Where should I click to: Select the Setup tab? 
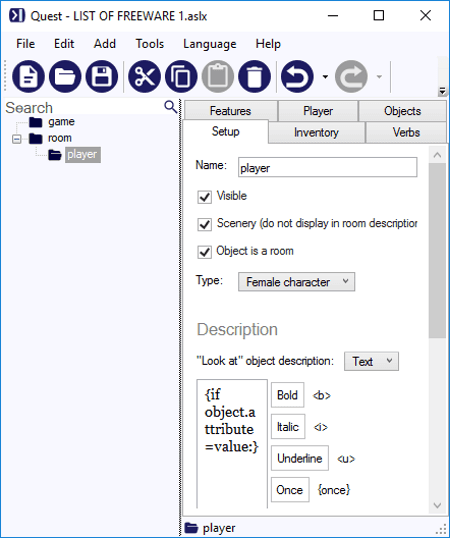[225, 131]
